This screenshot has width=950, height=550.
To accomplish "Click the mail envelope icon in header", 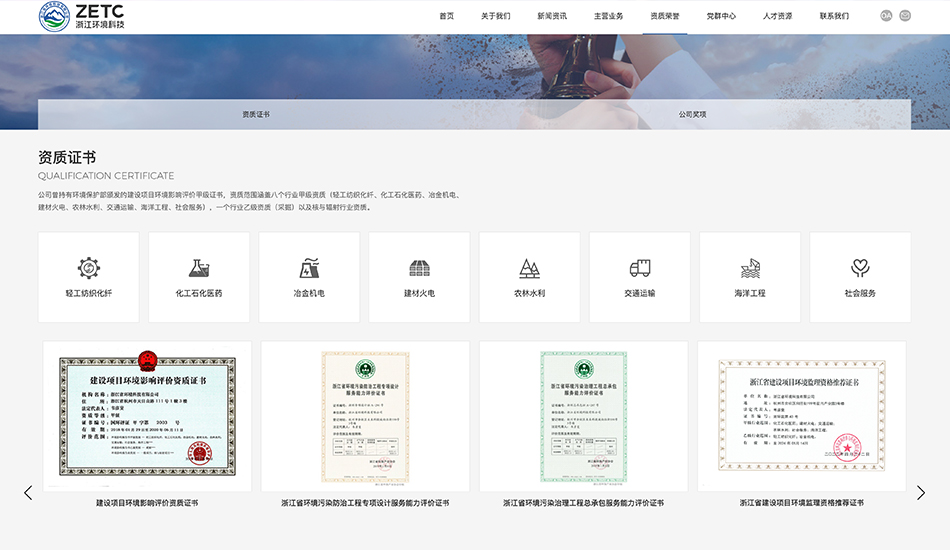I will coord(905,16).
